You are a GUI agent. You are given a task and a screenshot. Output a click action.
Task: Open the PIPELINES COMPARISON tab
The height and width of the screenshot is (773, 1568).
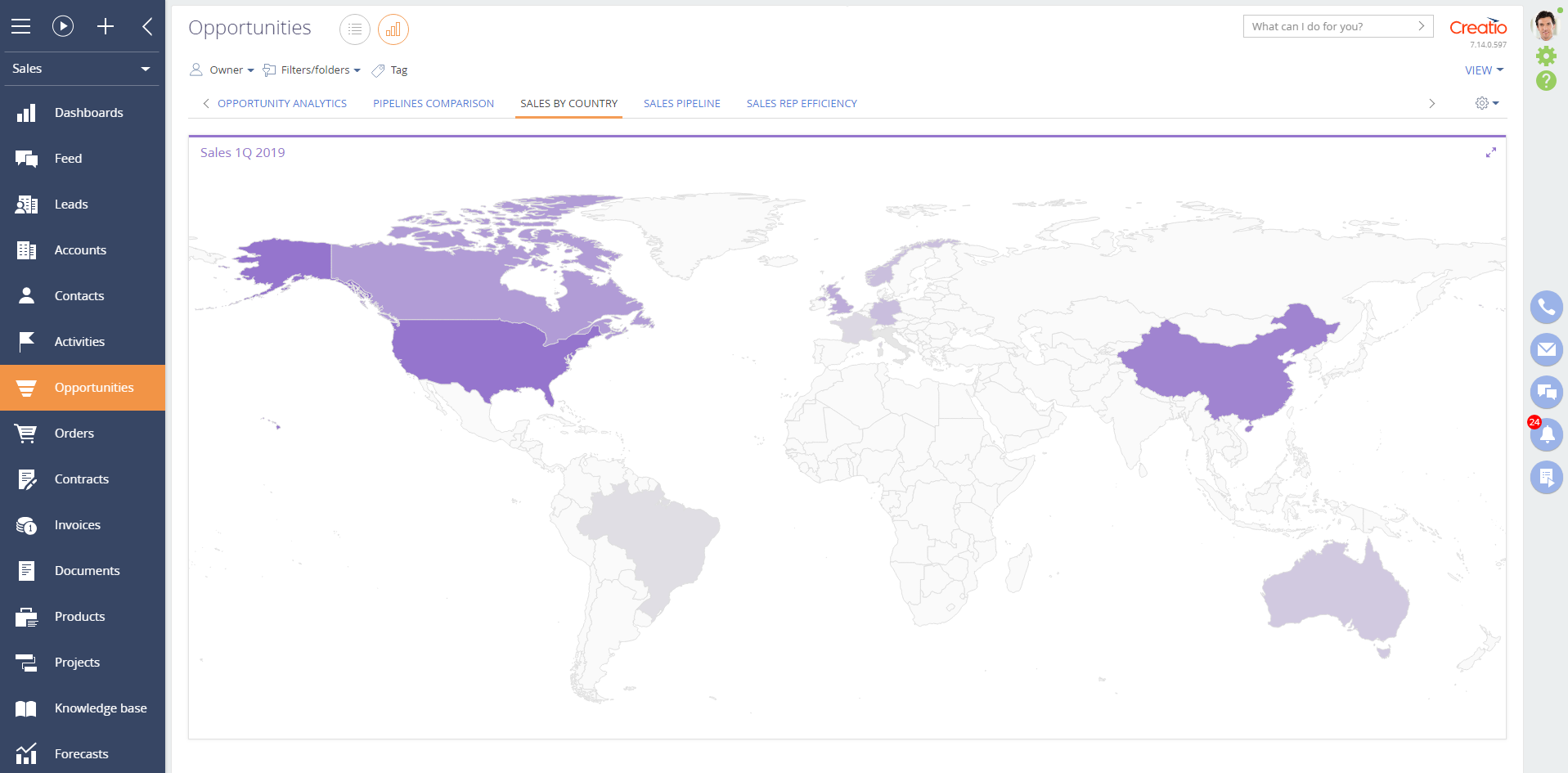pyautogui.click(x=433, y=103)
